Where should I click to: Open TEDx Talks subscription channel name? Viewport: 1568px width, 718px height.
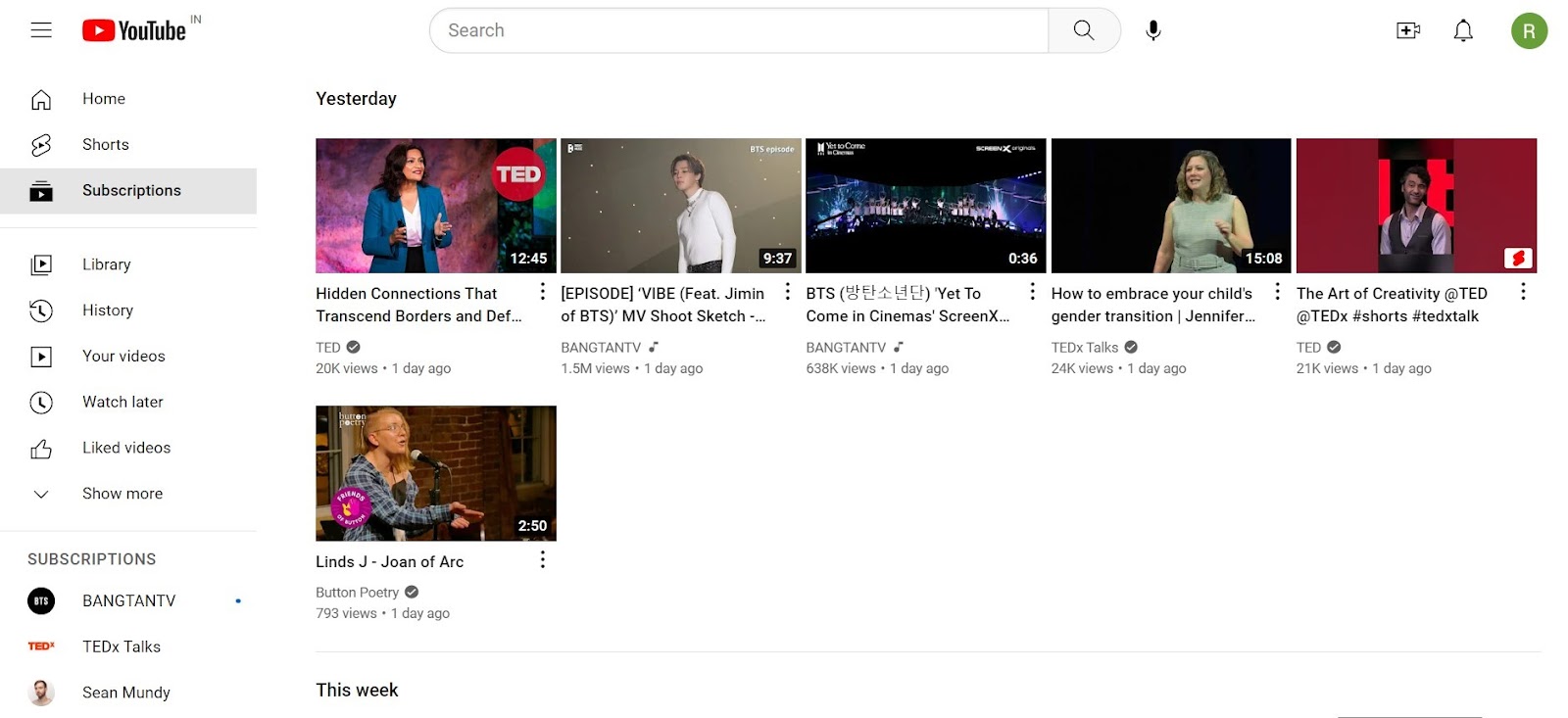pos(122,646)
